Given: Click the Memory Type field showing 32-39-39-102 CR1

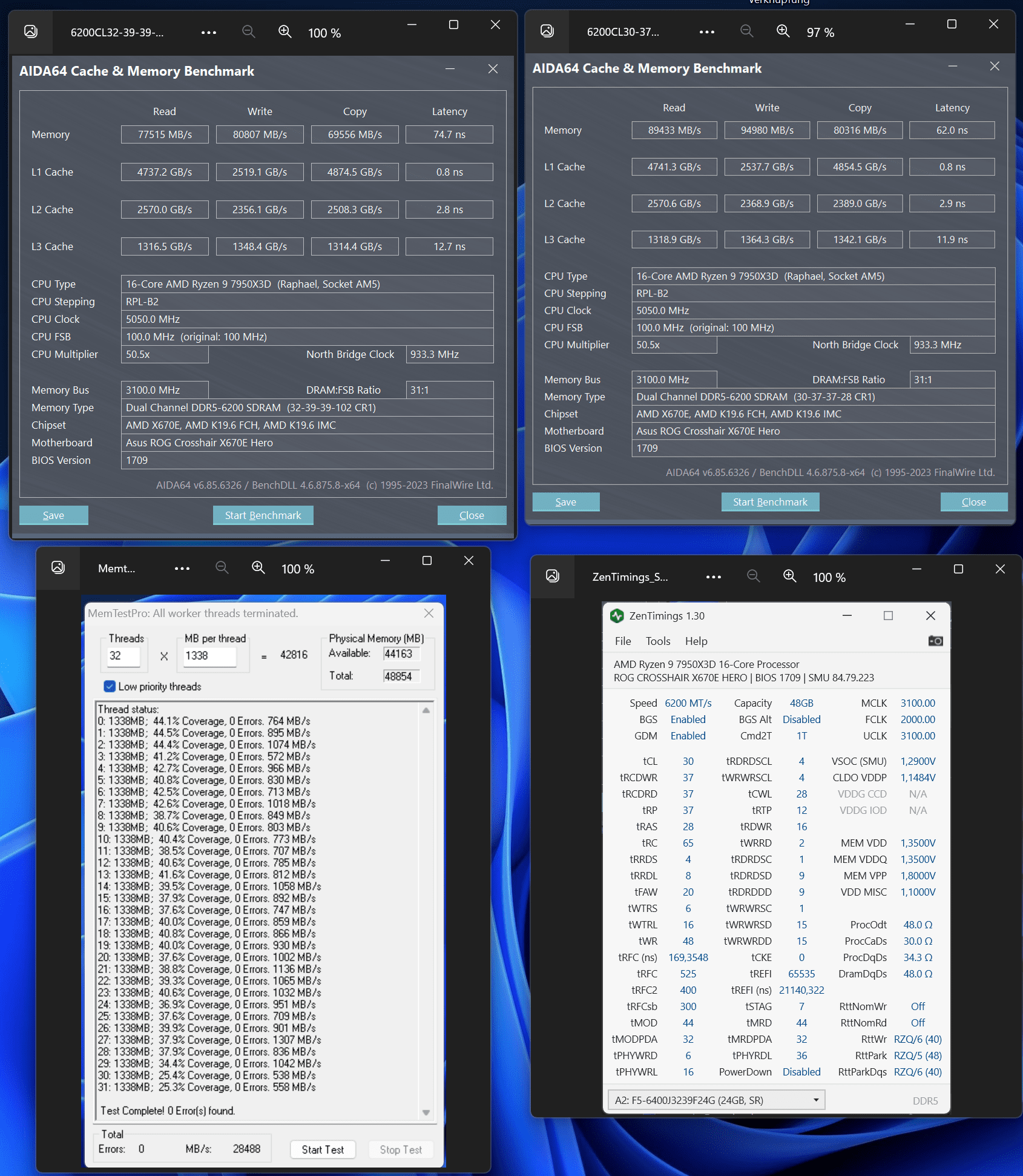Looking at the screenshot, I should (308, 408).
